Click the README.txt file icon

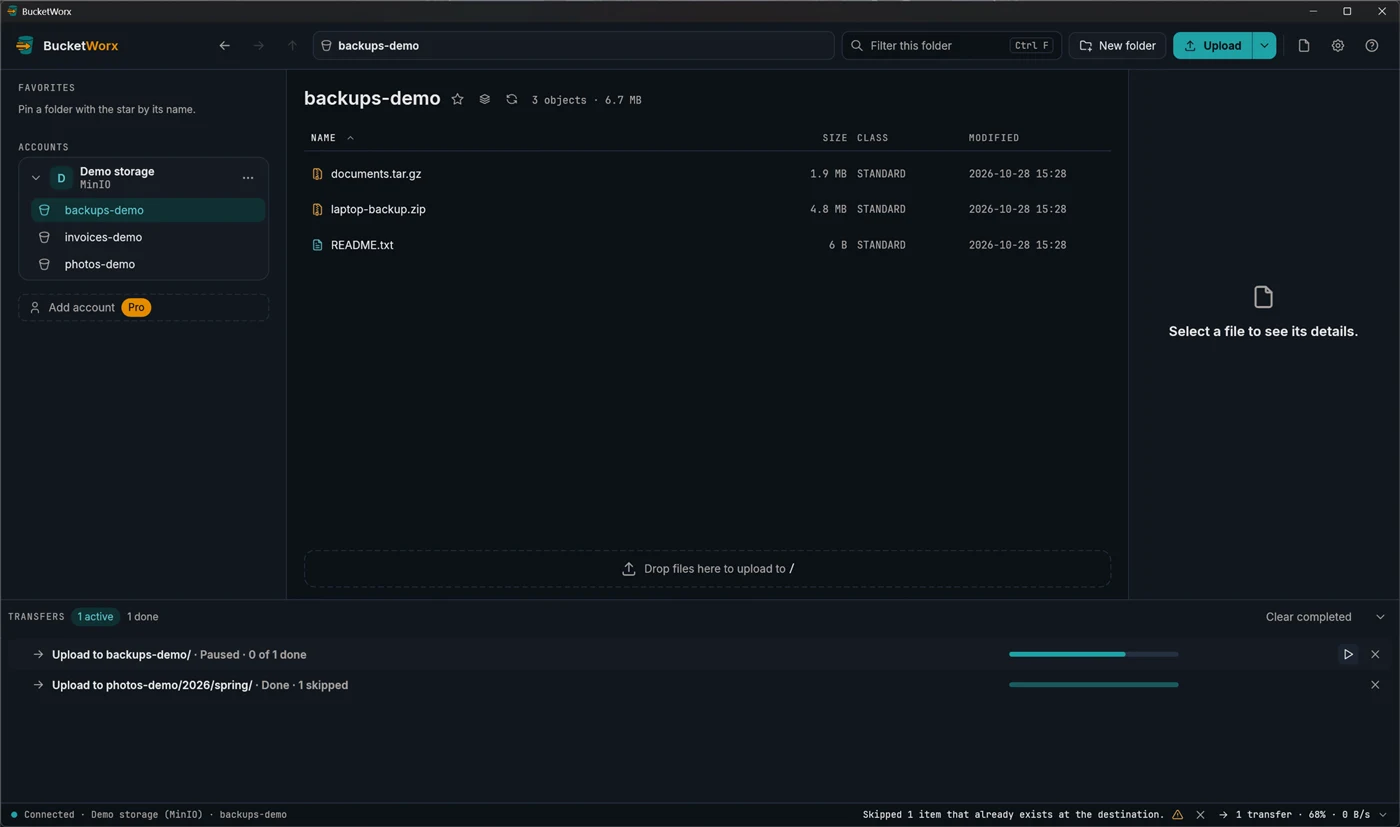pyautogui.click(x=317, y=245)
